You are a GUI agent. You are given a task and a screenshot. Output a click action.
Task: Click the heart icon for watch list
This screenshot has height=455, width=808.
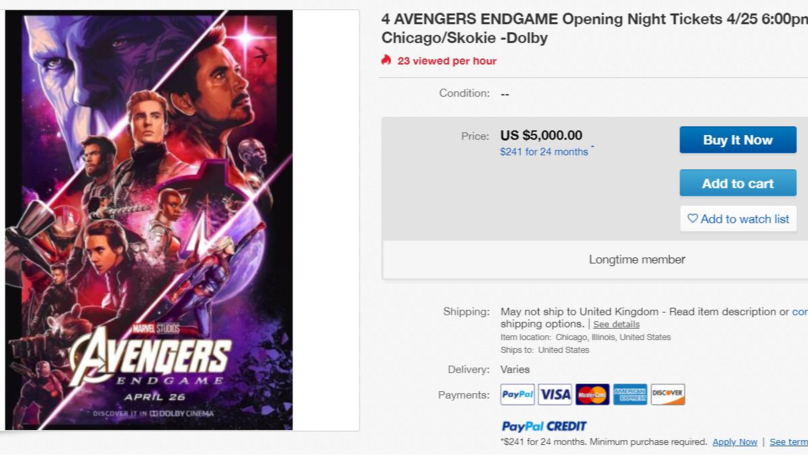tap(692, 219)
